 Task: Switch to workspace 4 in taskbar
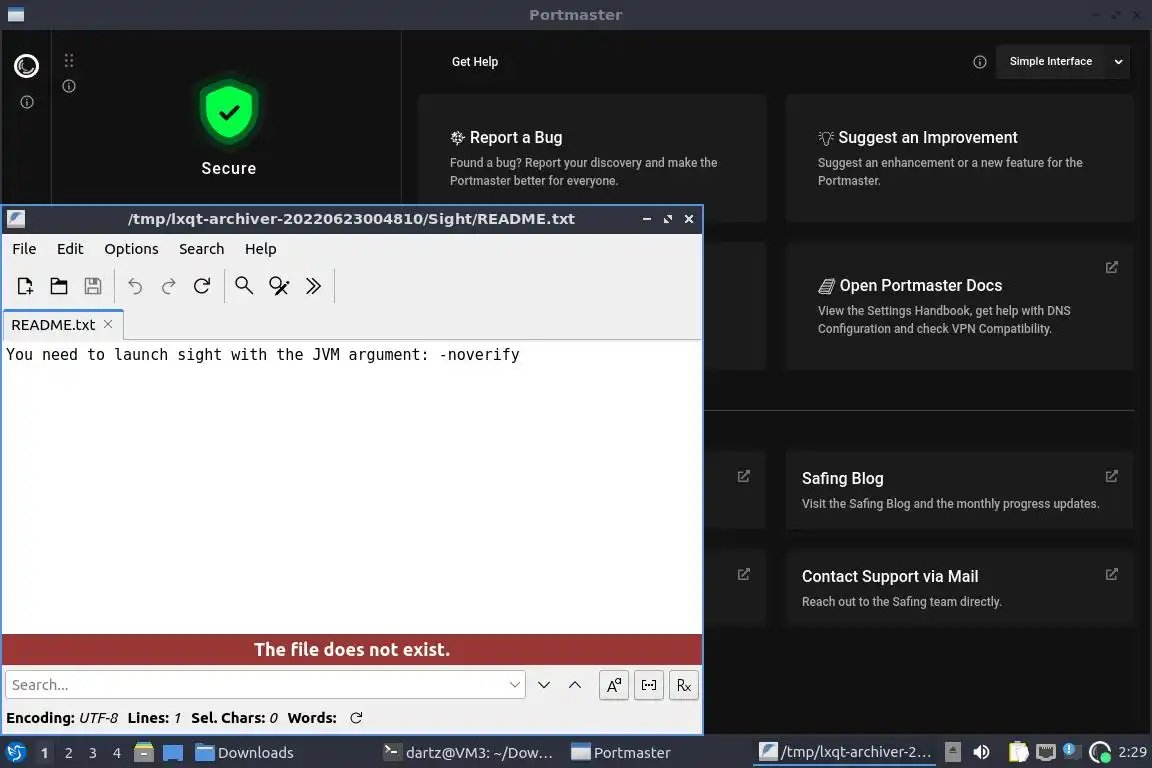tap(117, 753)
